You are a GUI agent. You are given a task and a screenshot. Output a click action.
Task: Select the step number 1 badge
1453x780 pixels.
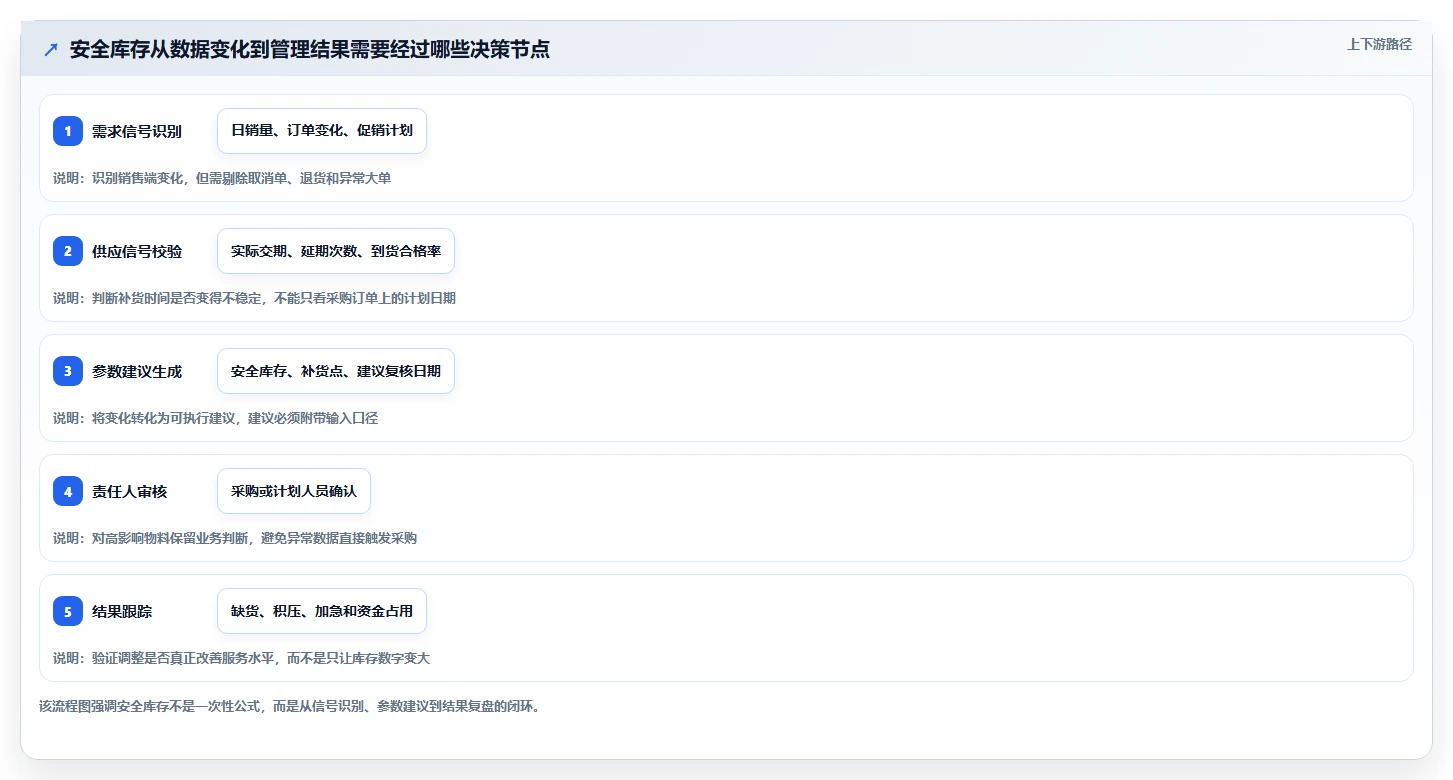(x=68, y=131)
